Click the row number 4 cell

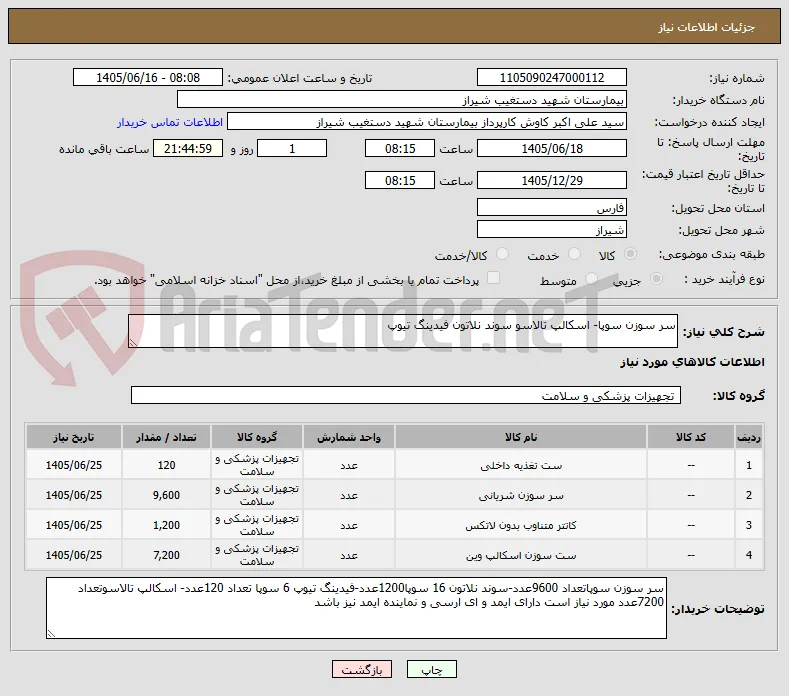[x=749, y=555]
